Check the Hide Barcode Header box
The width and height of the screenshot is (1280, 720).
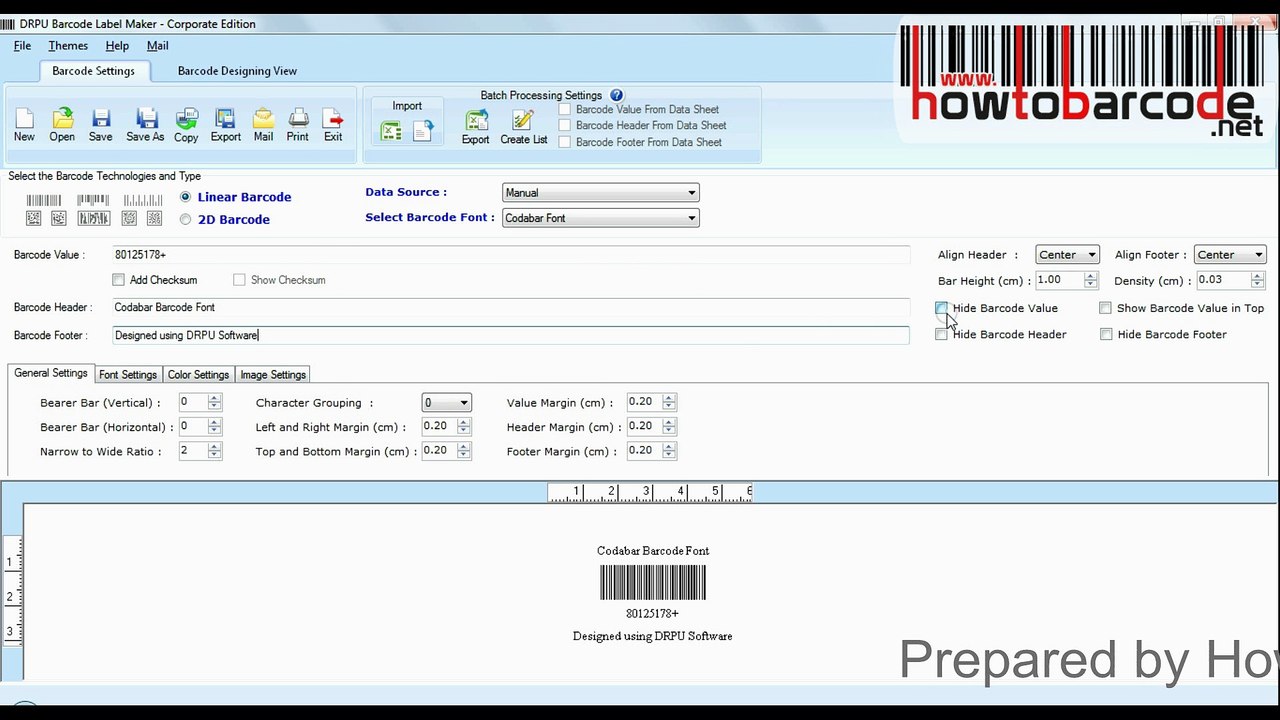[x=941, y=334]
